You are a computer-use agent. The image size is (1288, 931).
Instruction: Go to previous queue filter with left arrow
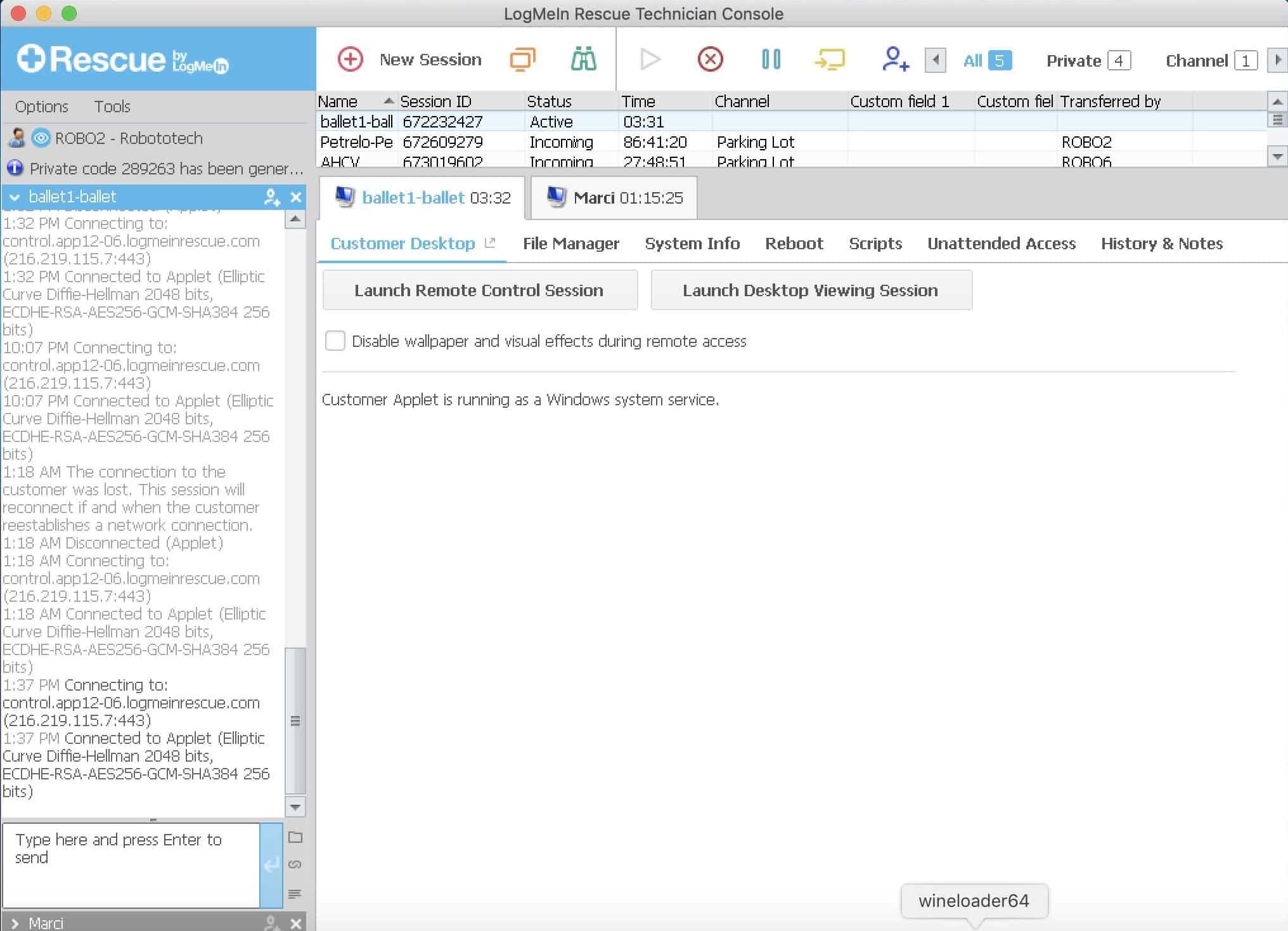click(936, 61)
